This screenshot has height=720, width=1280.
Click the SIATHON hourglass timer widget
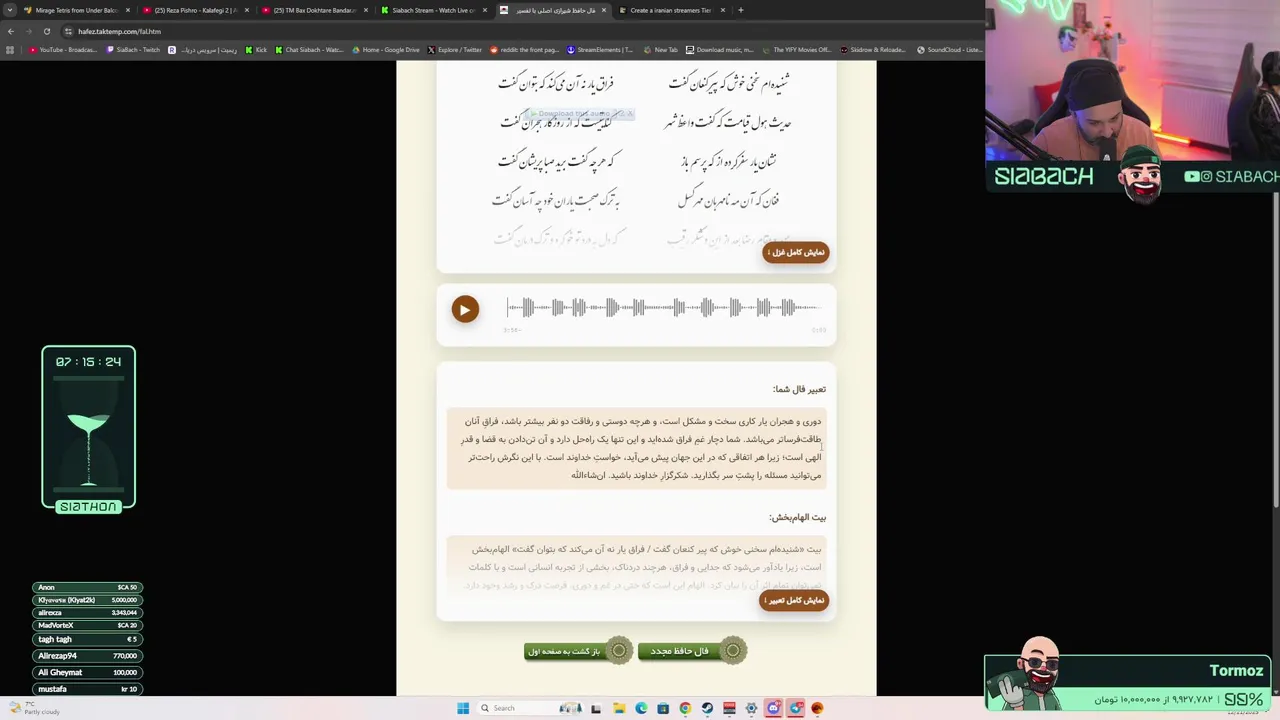coord(88,428)
